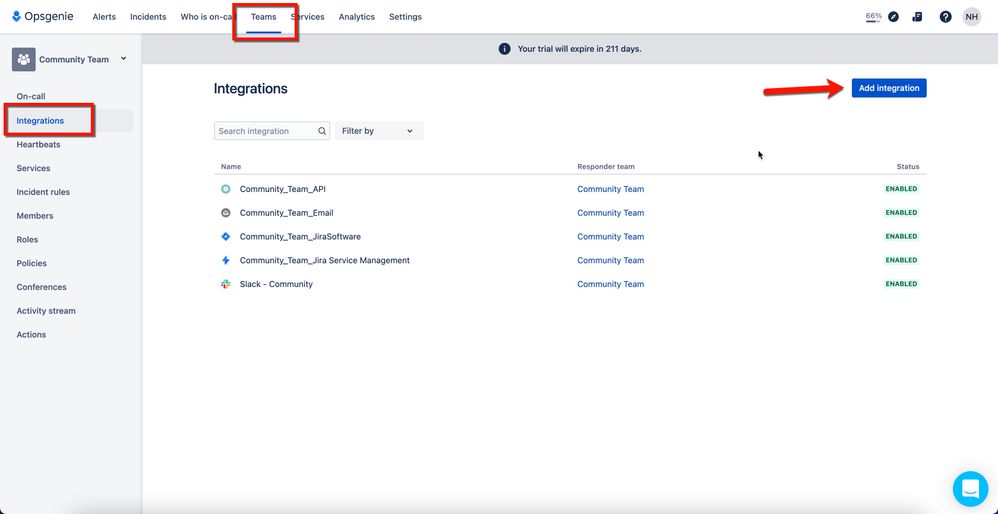The image size is (998, 514).
Task: Click the search magnifier icon
Action: [x=322, y=131]
